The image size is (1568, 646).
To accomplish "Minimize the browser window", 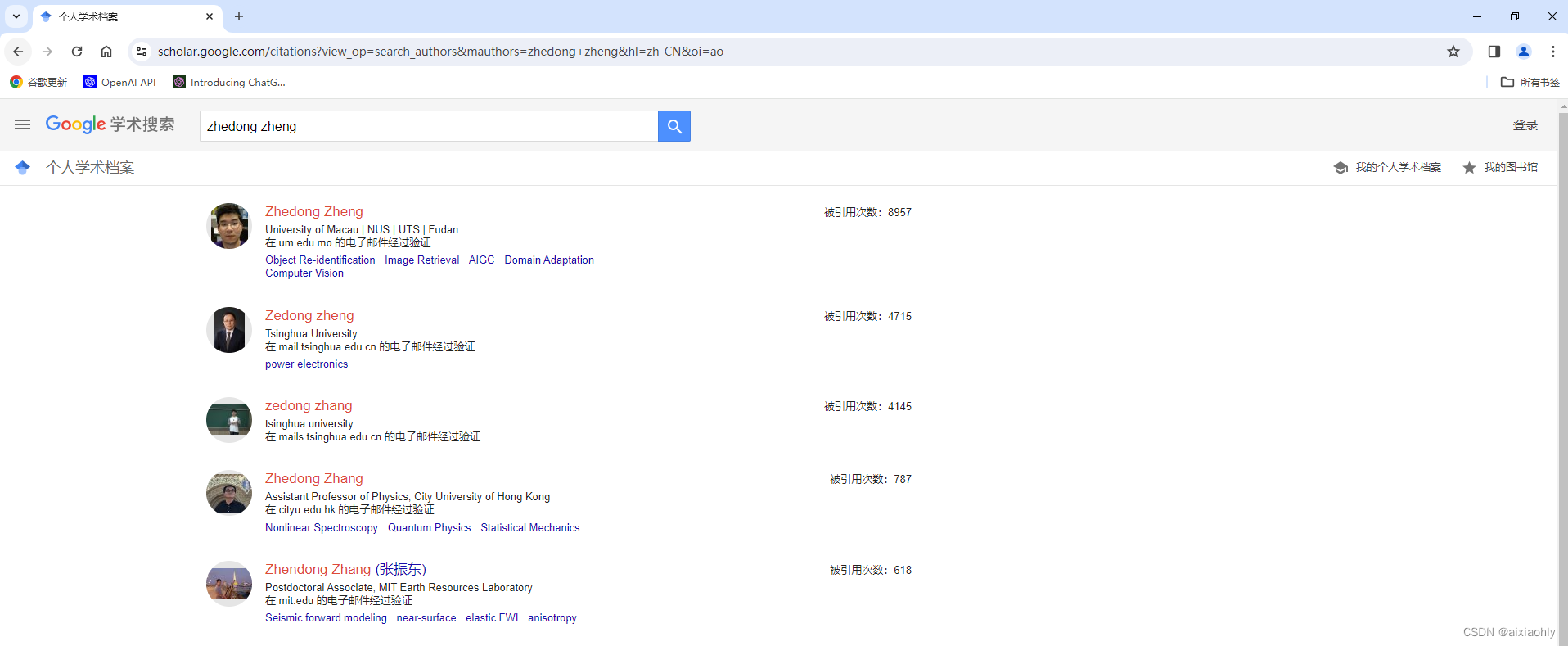I will (x=1477, y=16).
